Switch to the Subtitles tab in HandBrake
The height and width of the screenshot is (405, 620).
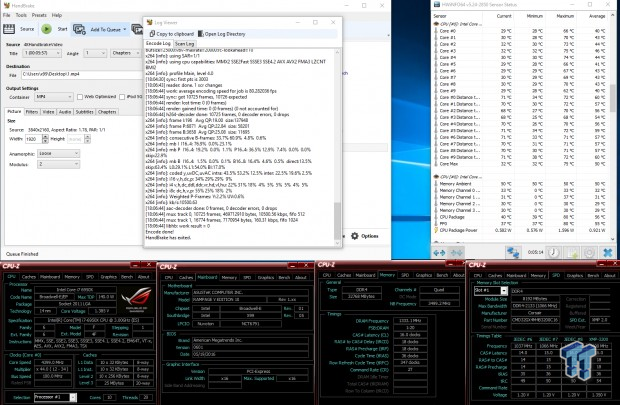(x=85, y=112)
